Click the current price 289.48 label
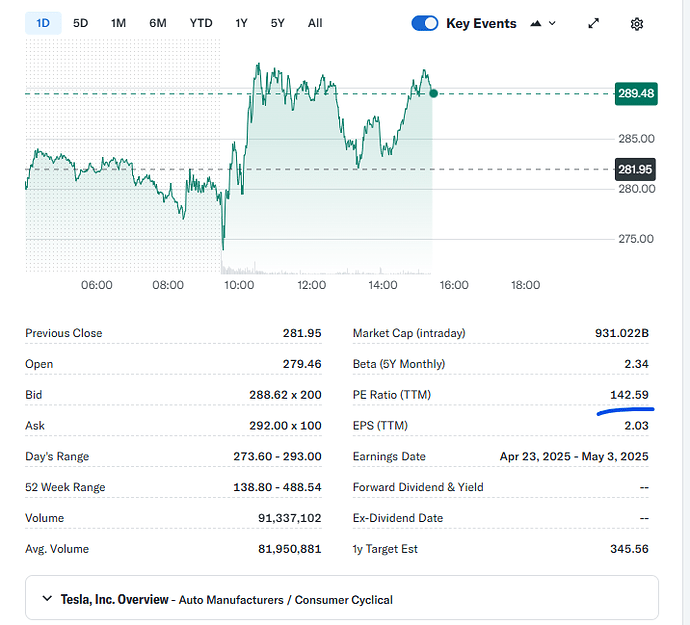 tap(636, 94)
